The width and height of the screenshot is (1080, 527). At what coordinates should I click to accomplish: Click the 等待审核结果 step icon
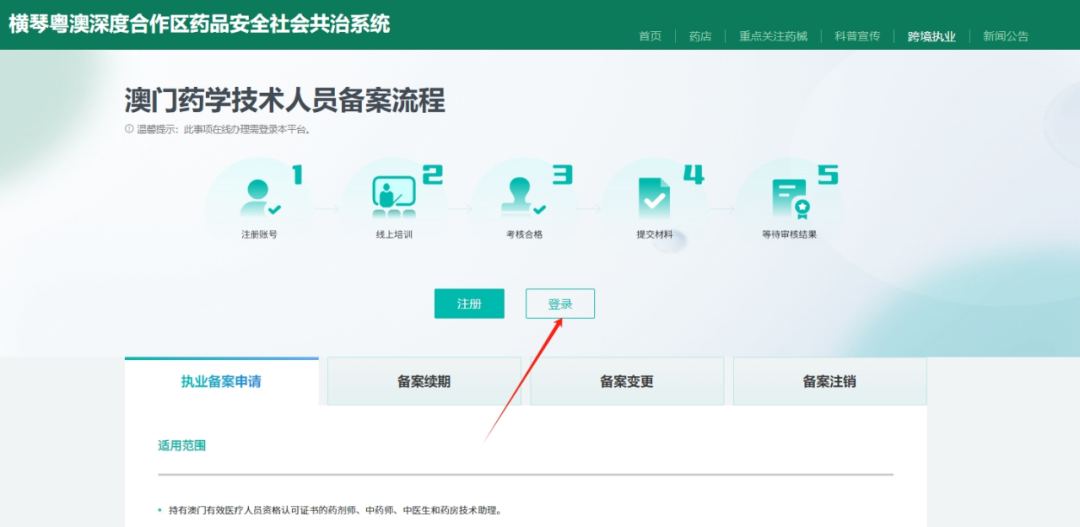pyautogui.click(x=790, y=198)
